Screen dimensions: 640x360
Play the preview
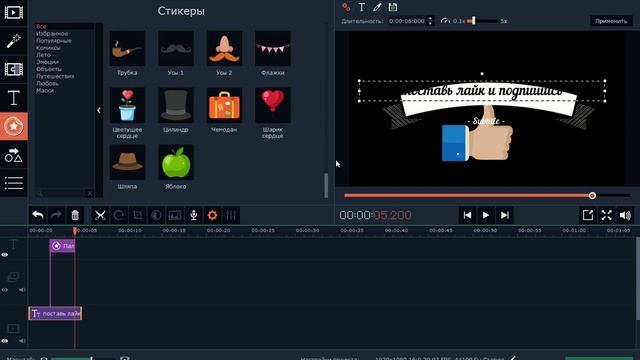coord(486,215)
